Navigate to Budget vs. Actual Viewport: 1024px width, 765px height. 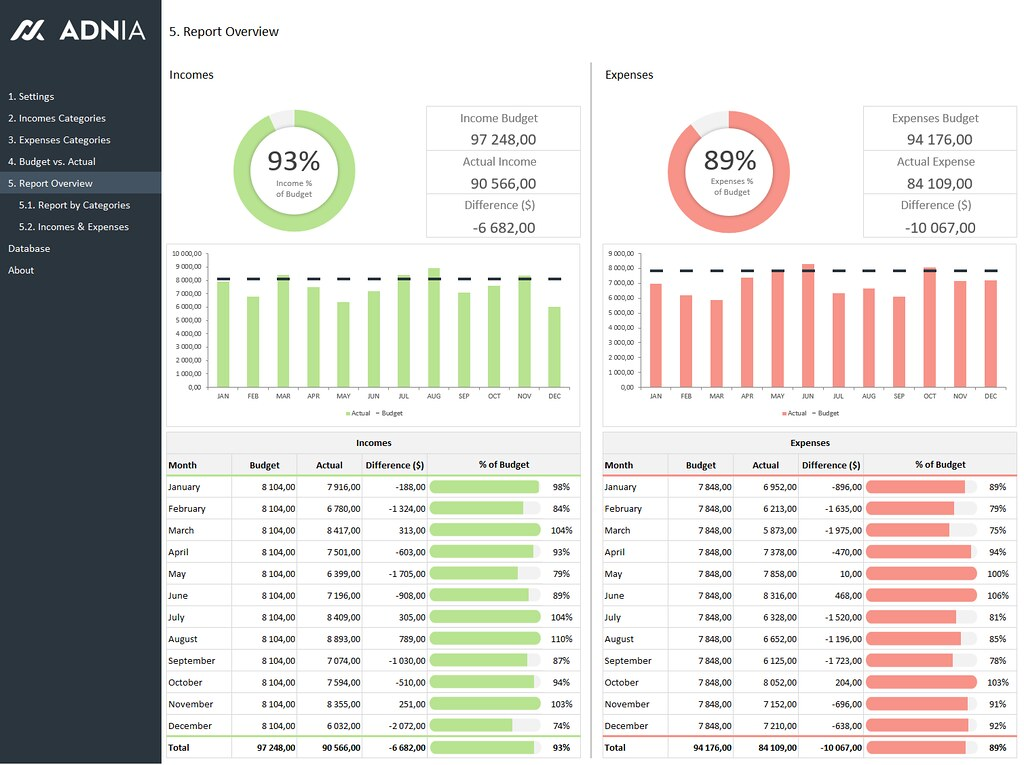[x=52, y=162]
